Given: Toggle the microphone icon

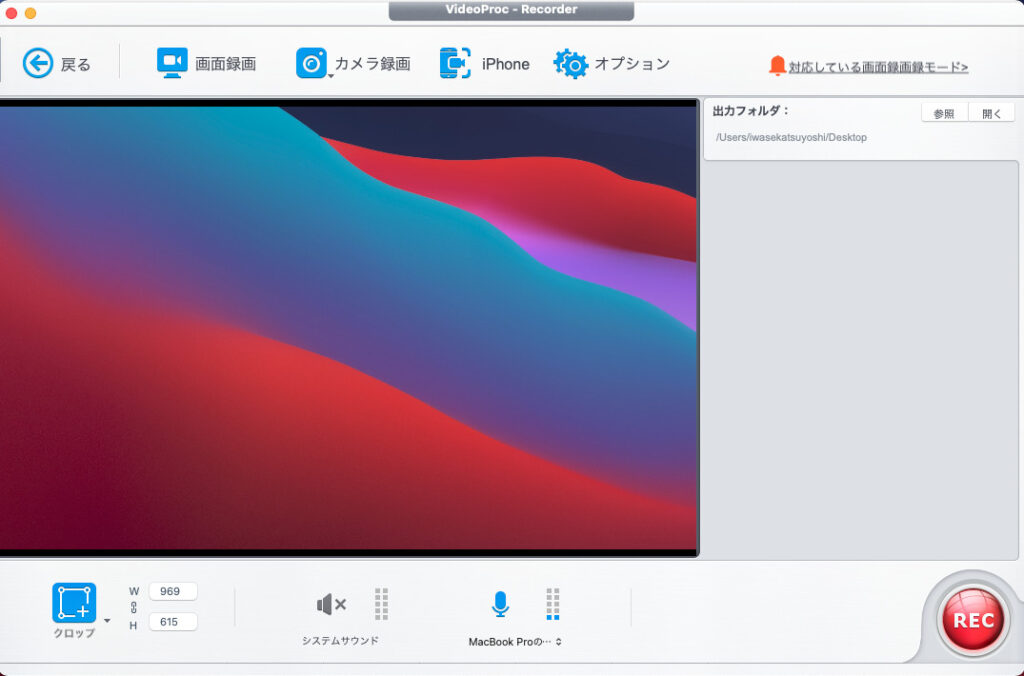Looking at the screenshot, I should pos(500,604).
